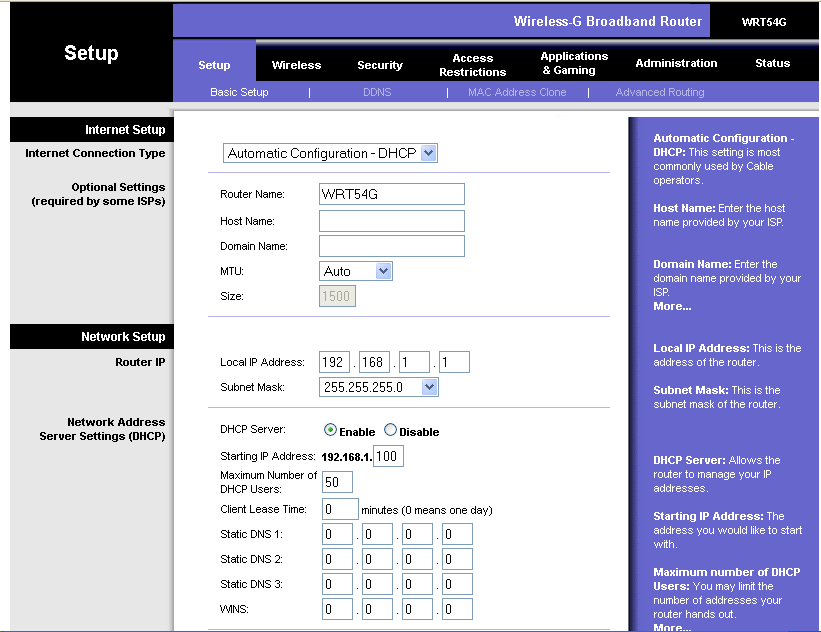The height and width of the screenshot is (632, 821).
Task: Open the Access Restrictions tab
Action: click(x=472, y=65)
